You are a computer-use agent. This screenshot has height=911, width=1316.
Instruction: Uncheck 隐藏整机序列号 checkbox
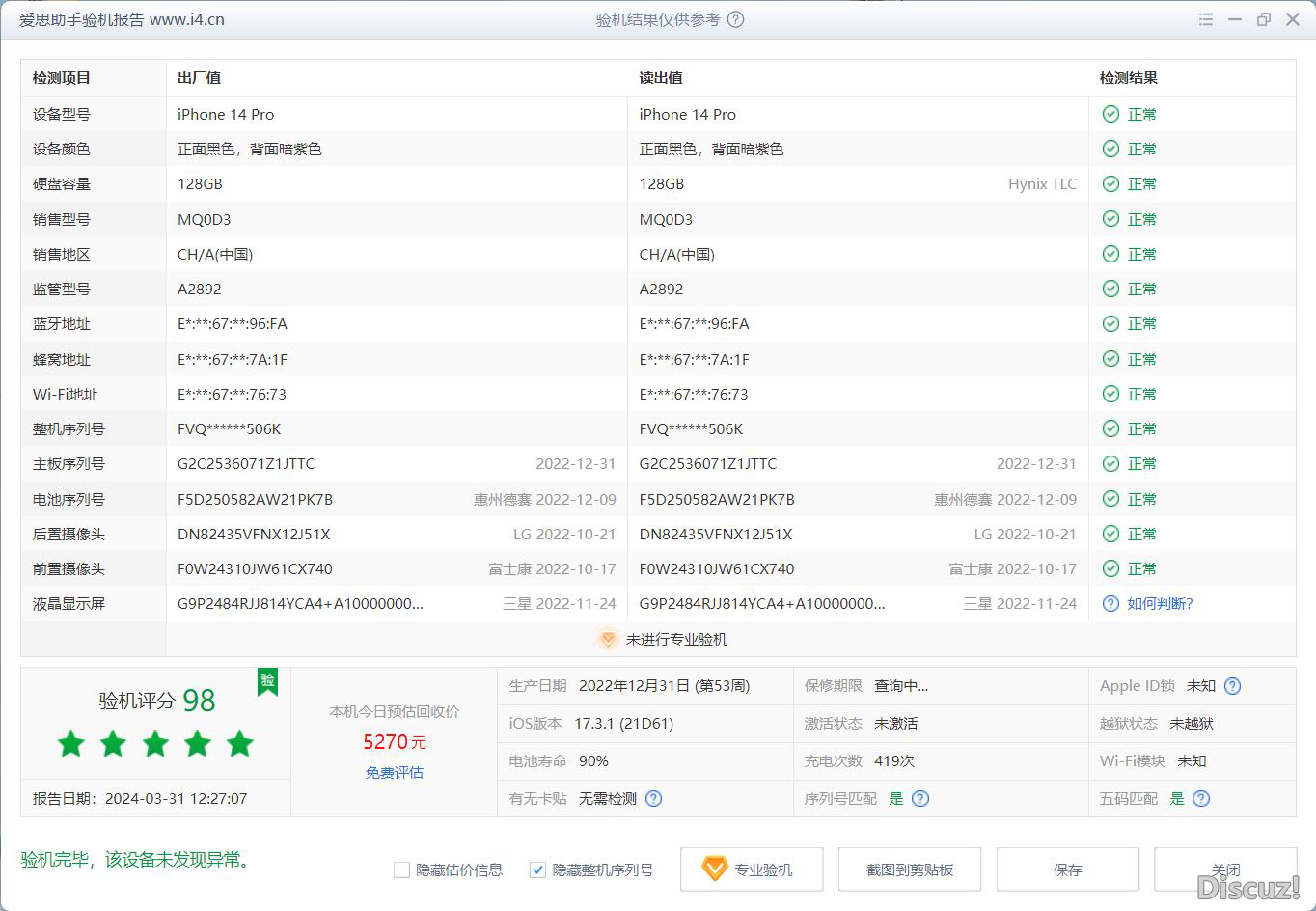(538, 870)
